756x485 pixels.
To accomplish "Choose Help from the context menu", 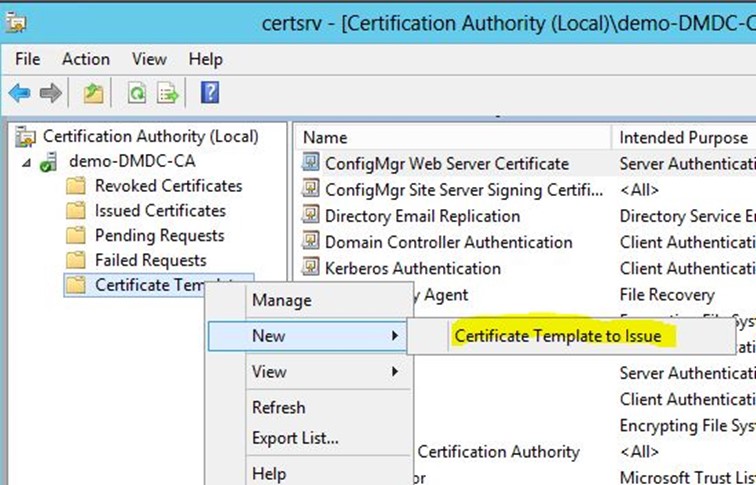I will point(269,474).
